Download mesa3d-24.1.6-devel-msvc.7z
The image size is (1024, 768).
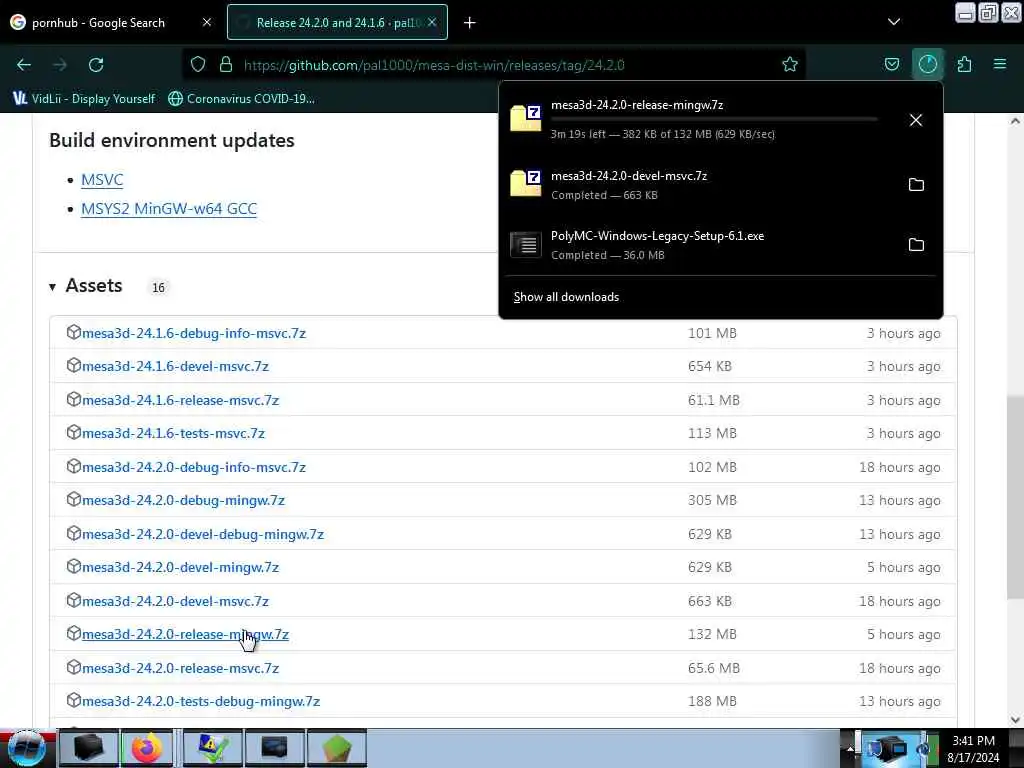tap(175, 366)
